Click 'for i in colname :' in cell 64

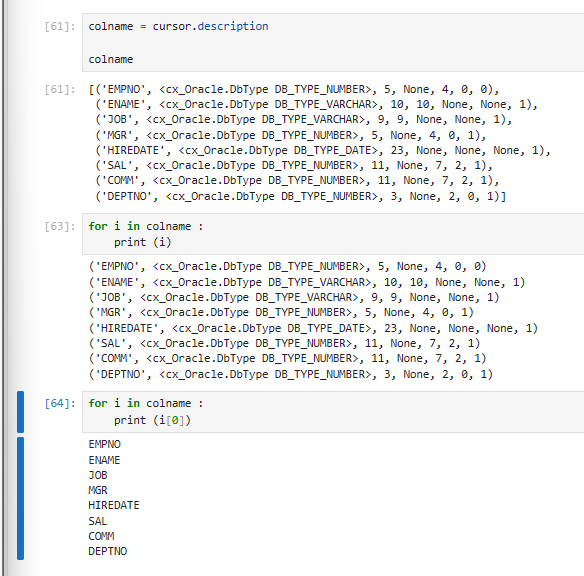click(146, 403)
